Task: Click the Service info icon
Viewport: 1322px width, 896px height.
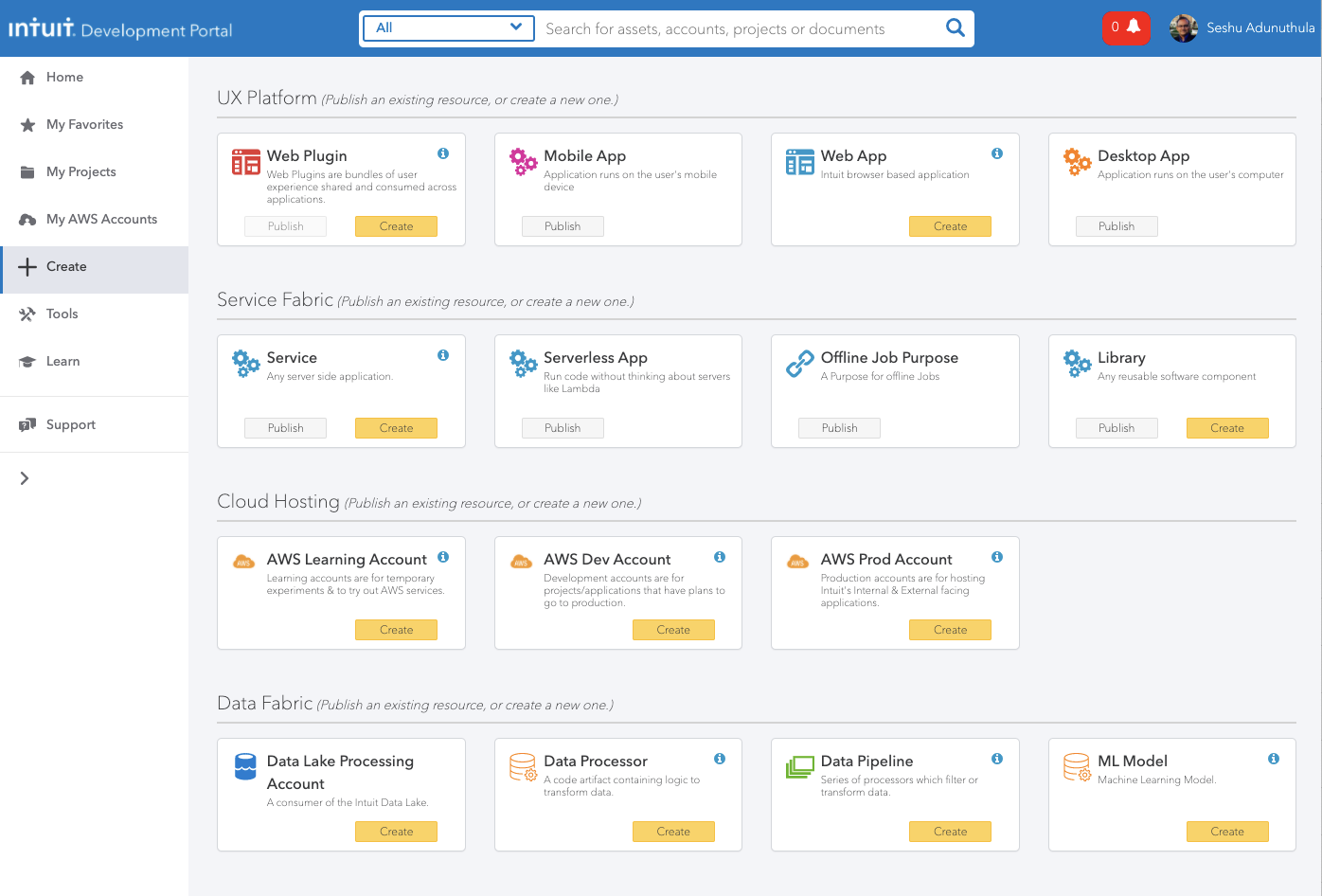Action: click(443, 355)
